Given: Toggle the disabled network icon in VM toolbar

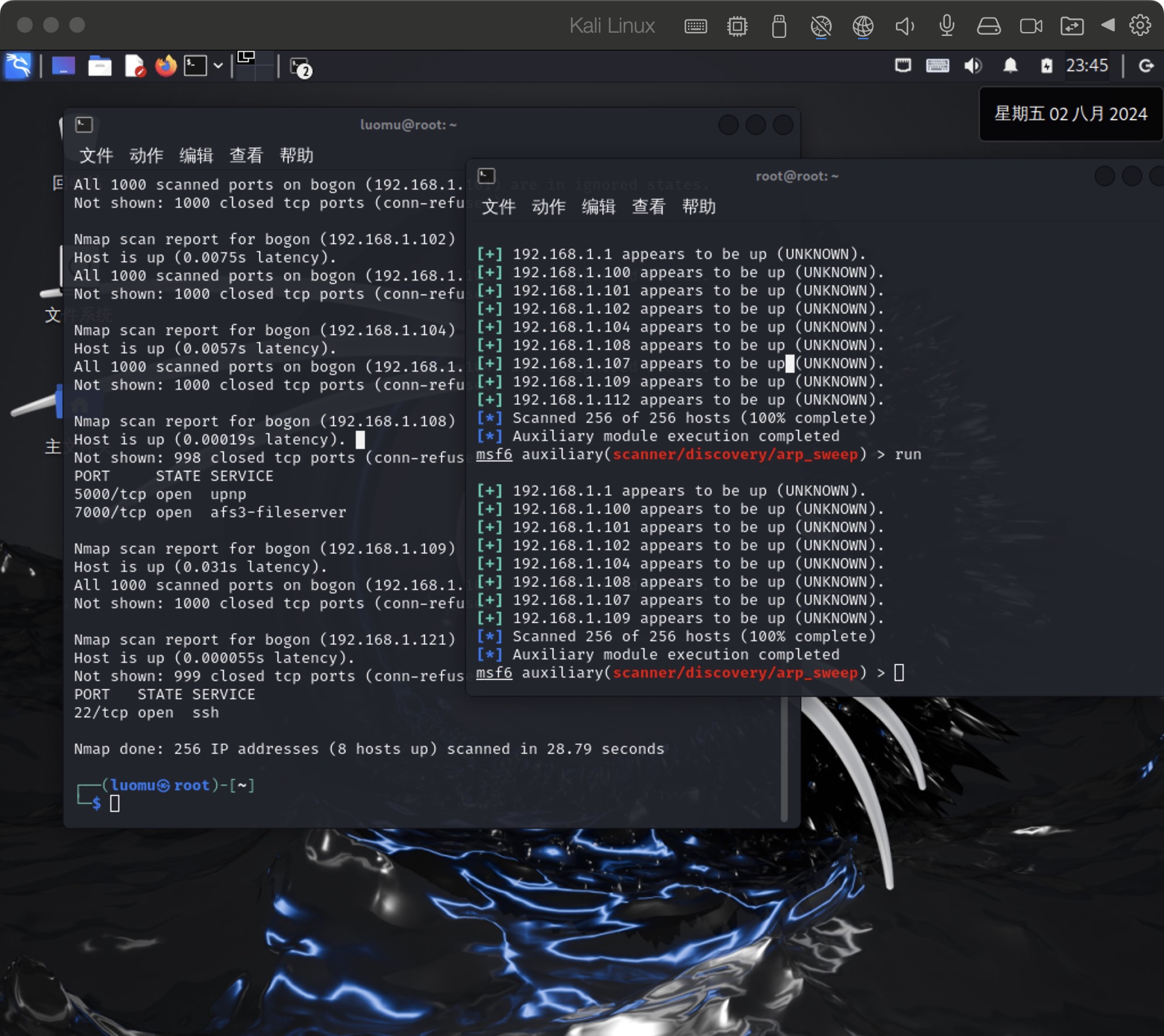Looking at the screenshot, I should click(x=821, y=26).
